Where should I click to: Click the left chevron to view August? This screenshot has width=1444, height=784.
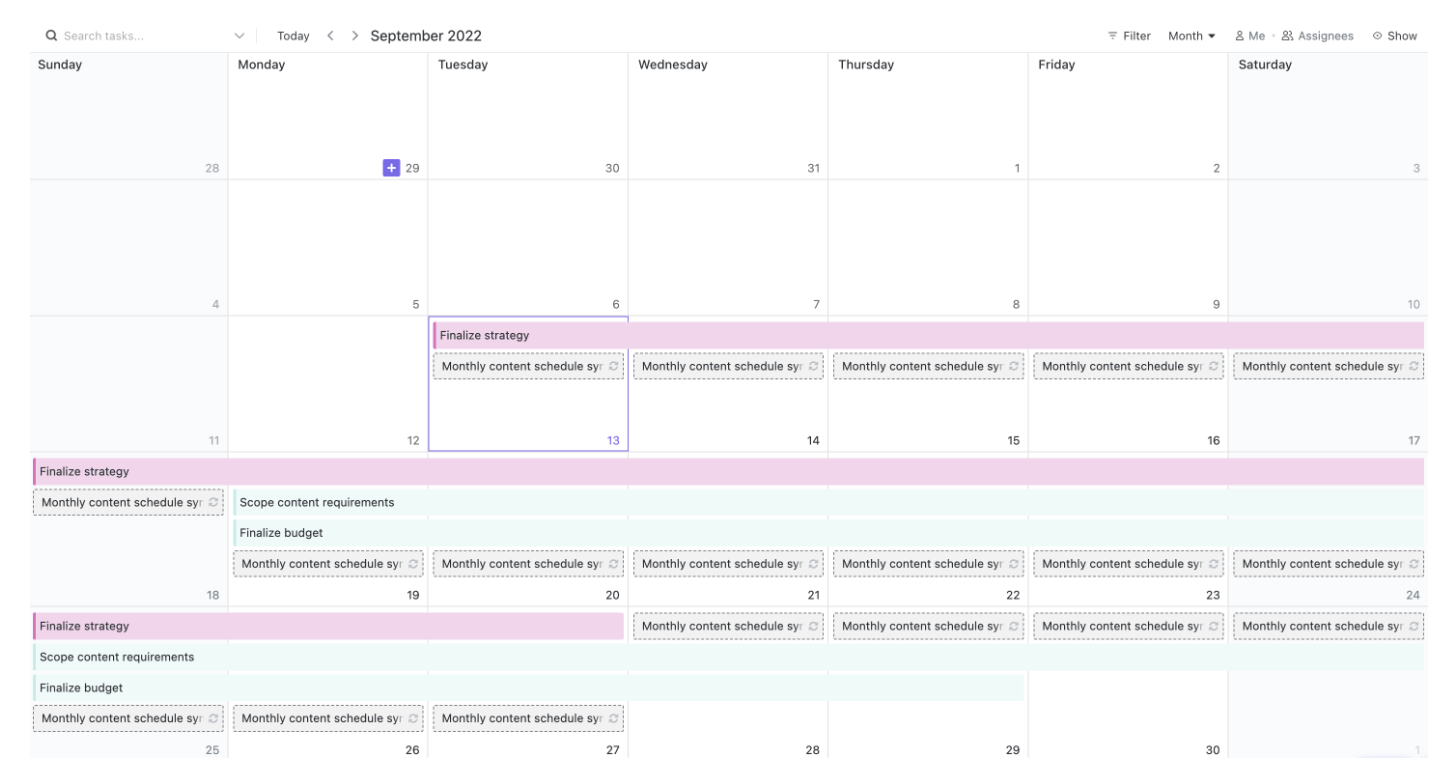(330, 35)
